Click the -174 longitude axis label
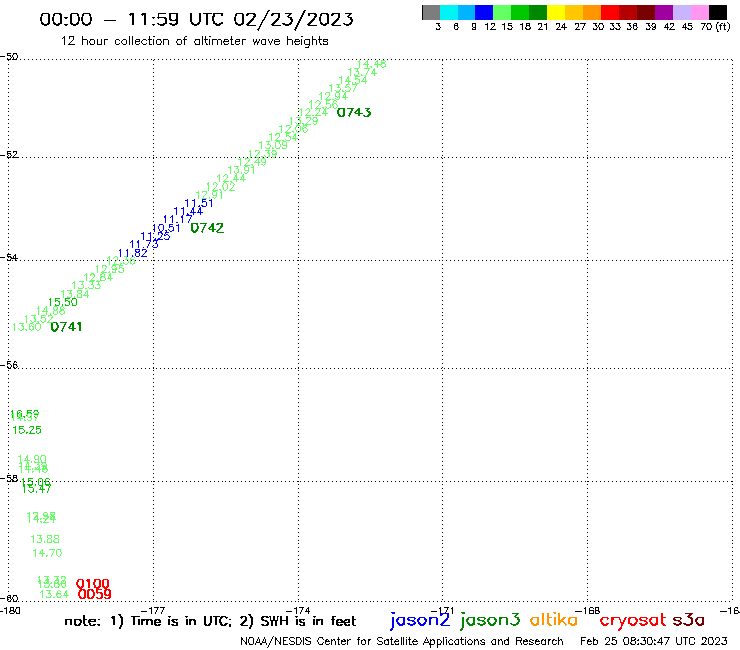 point(298,611)
